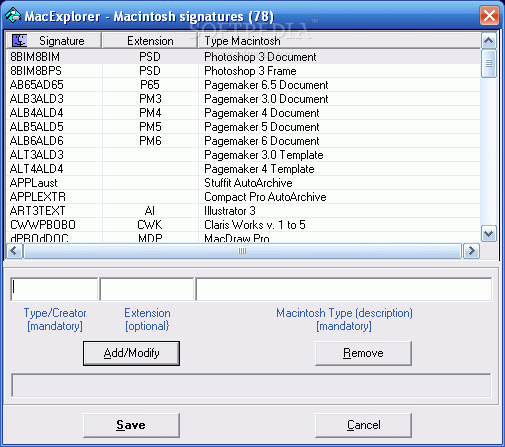Click the Add/Modify button
The width and height of the screenshot is (505, 447).
pos(131,353)
